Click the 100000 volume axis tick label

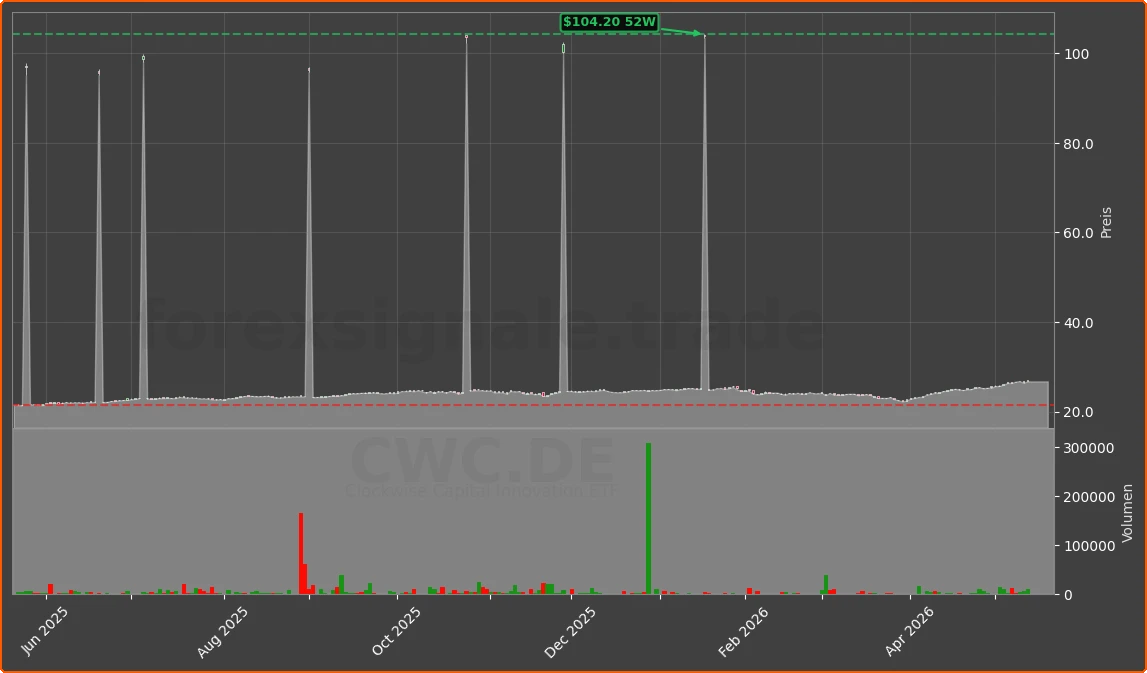(x=1089, y=546)
